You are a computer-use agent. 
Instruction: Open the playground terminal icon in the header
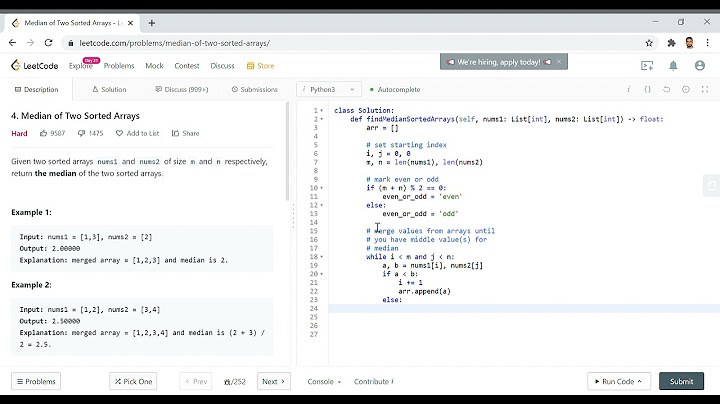[x=647, y=66]
